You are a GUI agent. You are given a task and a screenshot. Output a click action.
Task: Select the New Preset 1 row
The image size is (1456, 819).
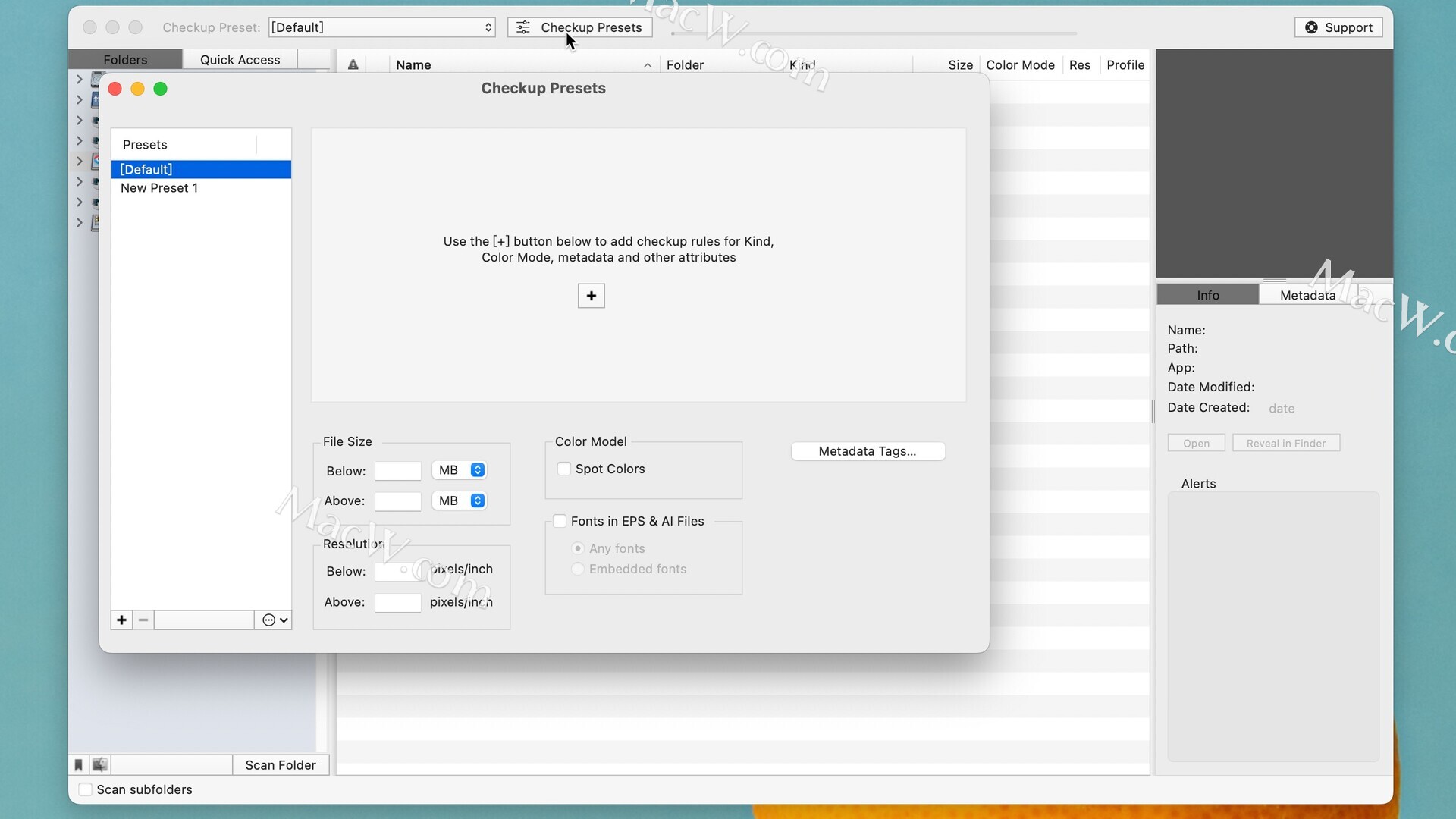coord(201,188)
